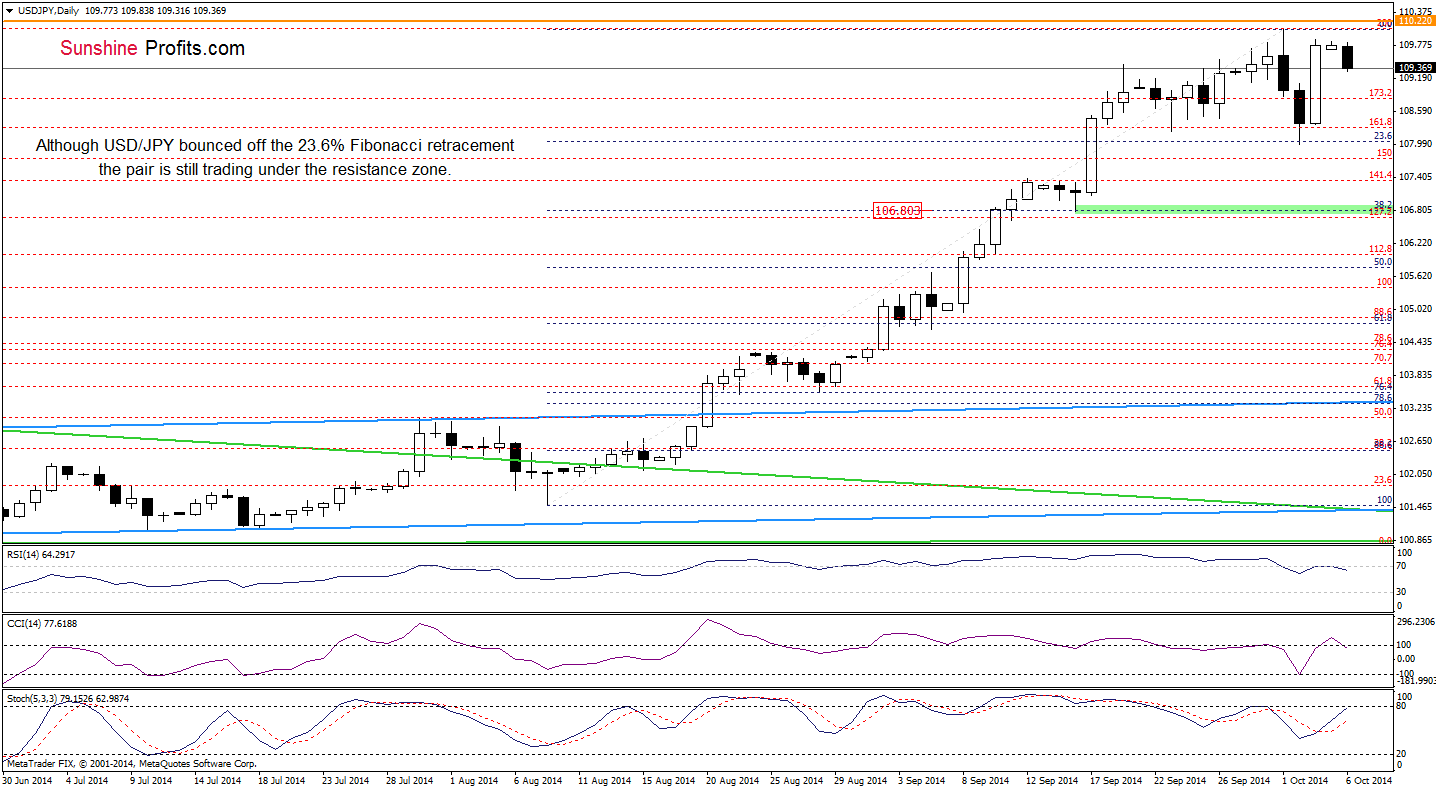Click the last black candle near 109.369

click(1347, 57)
